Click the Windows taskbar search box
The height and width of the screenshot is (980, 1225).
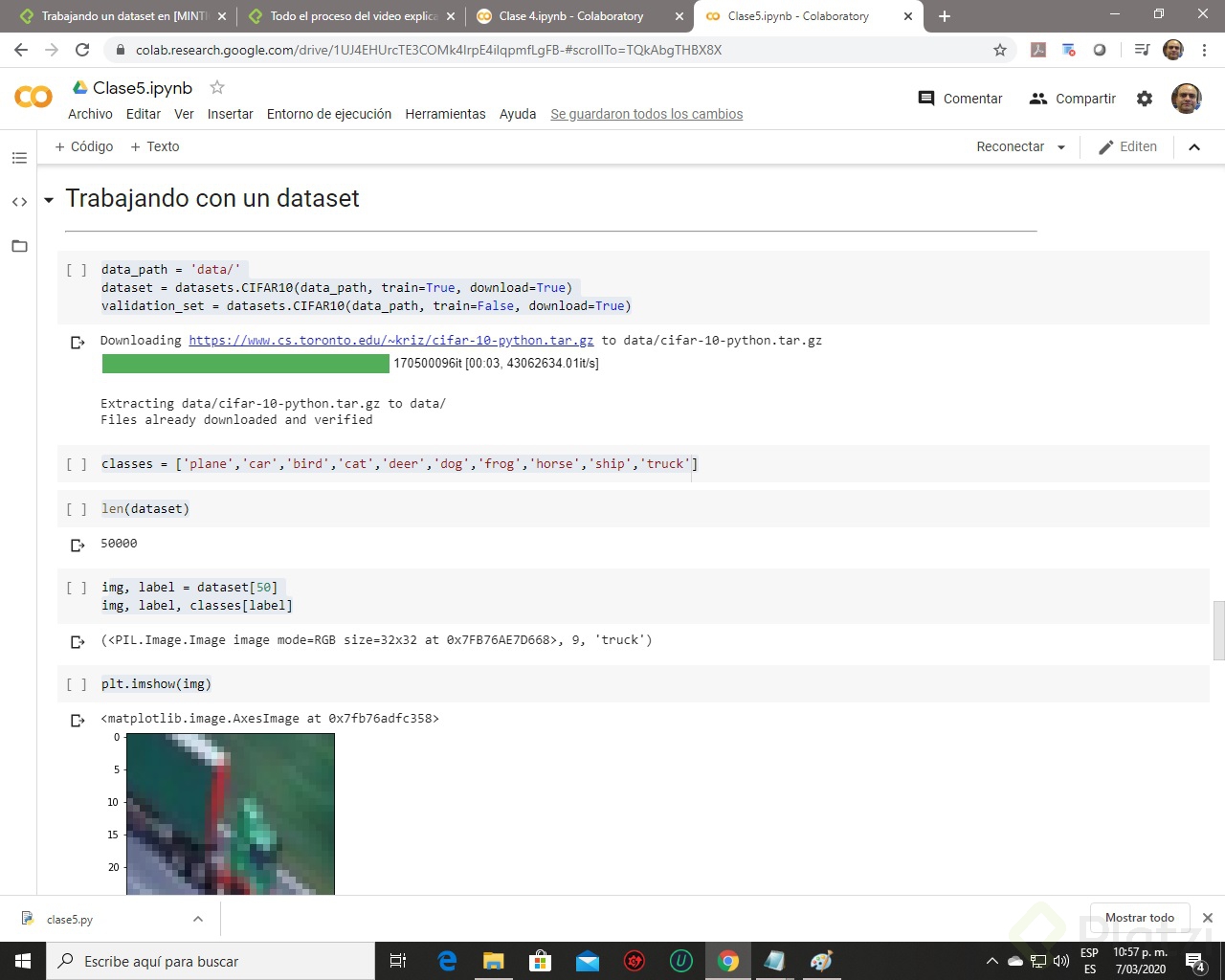(211, 961)
